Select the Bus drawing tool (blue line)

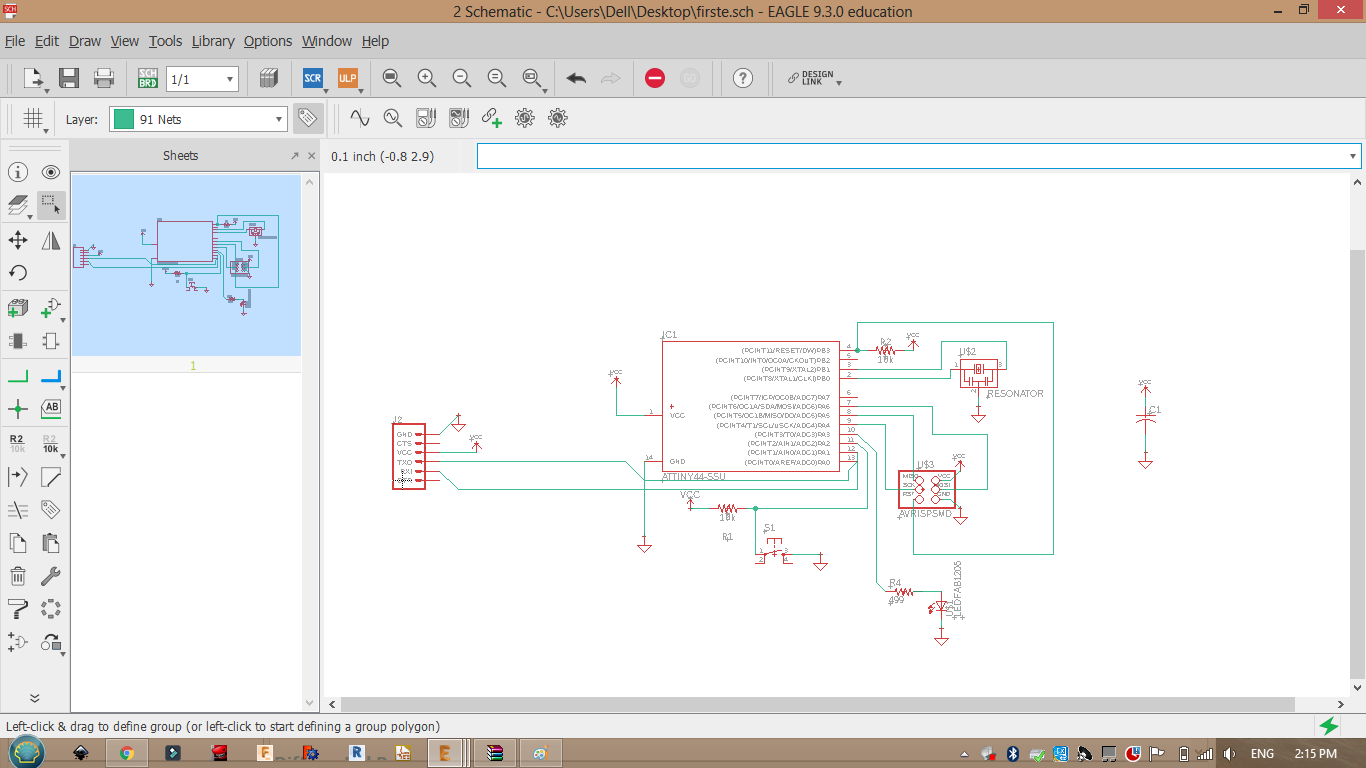click(x=51, y=377)
